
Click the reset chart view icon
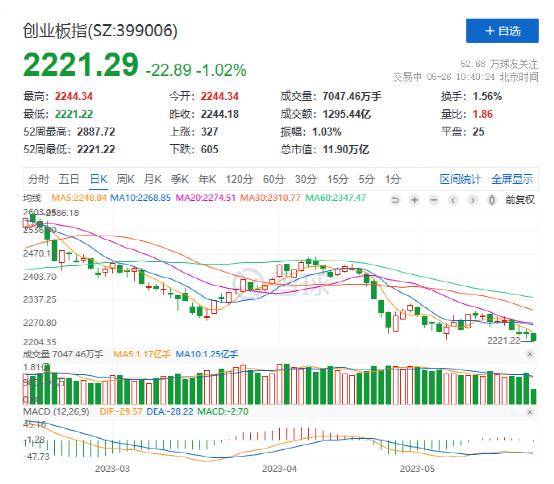[395, 200]
